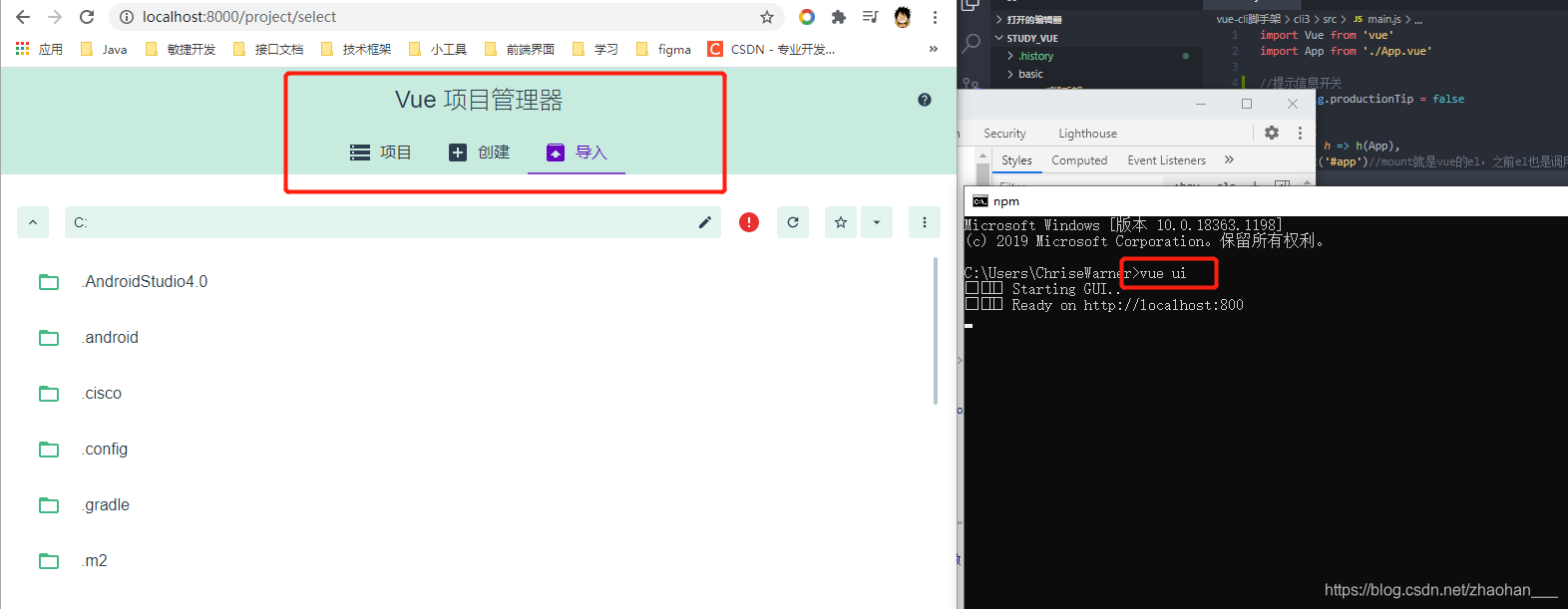
Task: Open DevTools settings gear
Action: click(x=1272, y=133)
